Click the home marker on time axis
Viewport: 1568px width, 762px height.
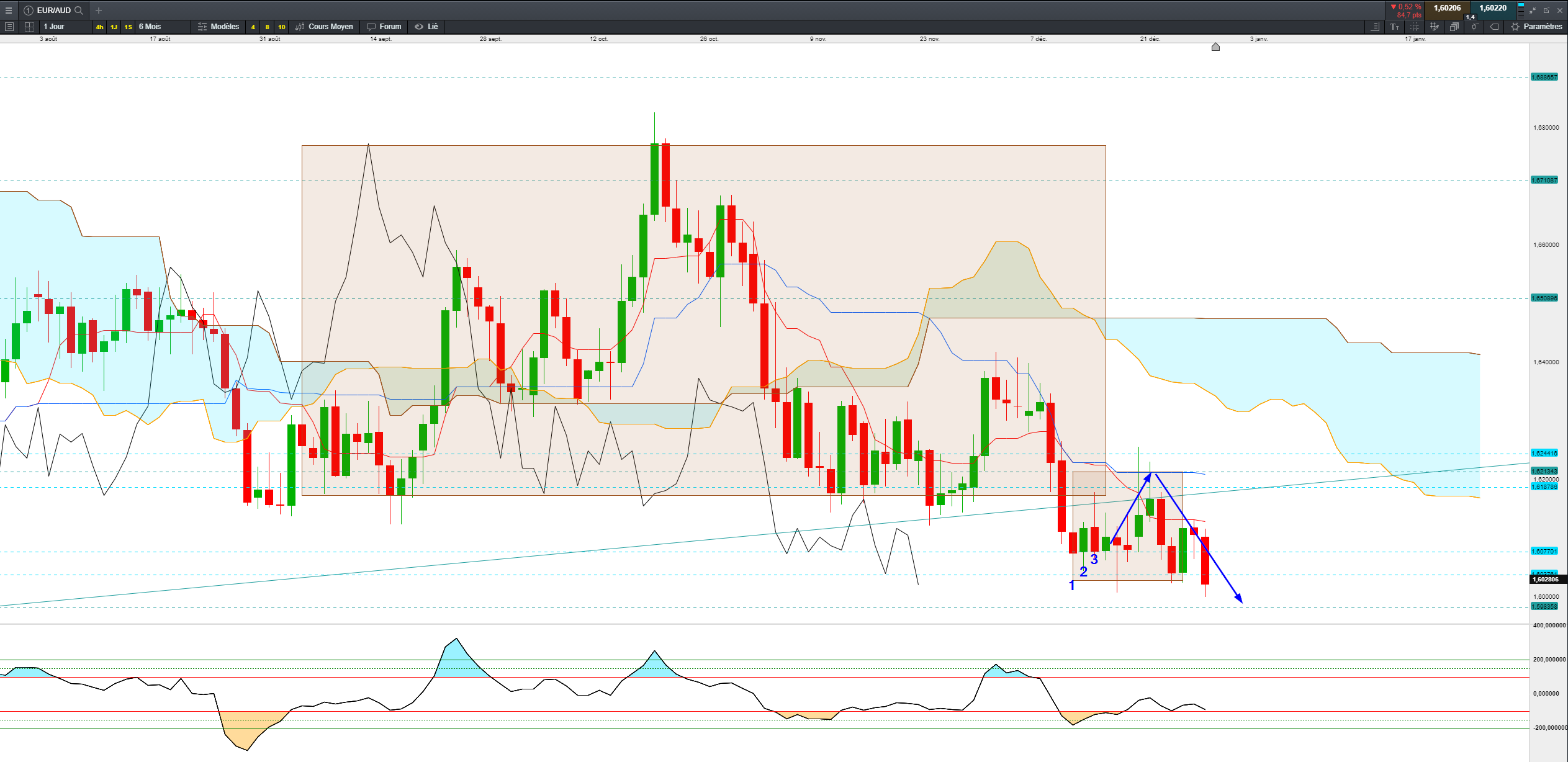[1215, 47]
